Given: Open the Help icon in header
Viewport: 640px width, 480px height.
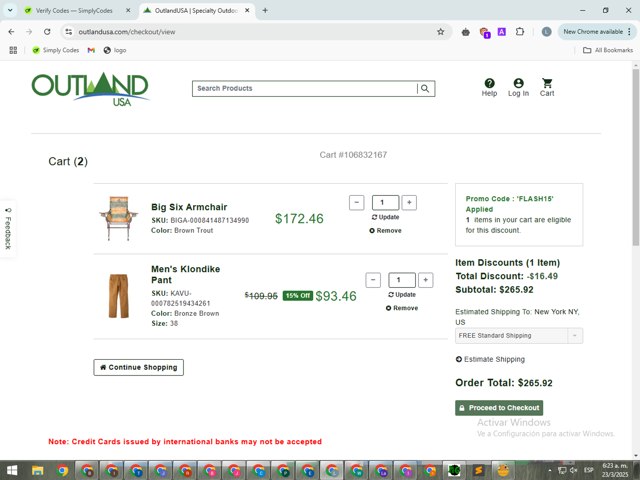Looking at the screenshot, I should point(489,87).
